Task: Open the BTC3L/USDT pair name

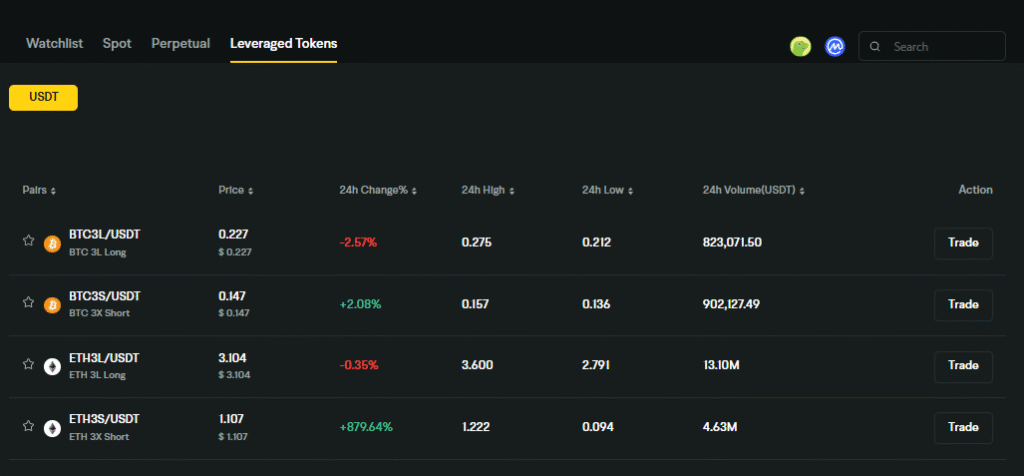Action: point(104,234)
